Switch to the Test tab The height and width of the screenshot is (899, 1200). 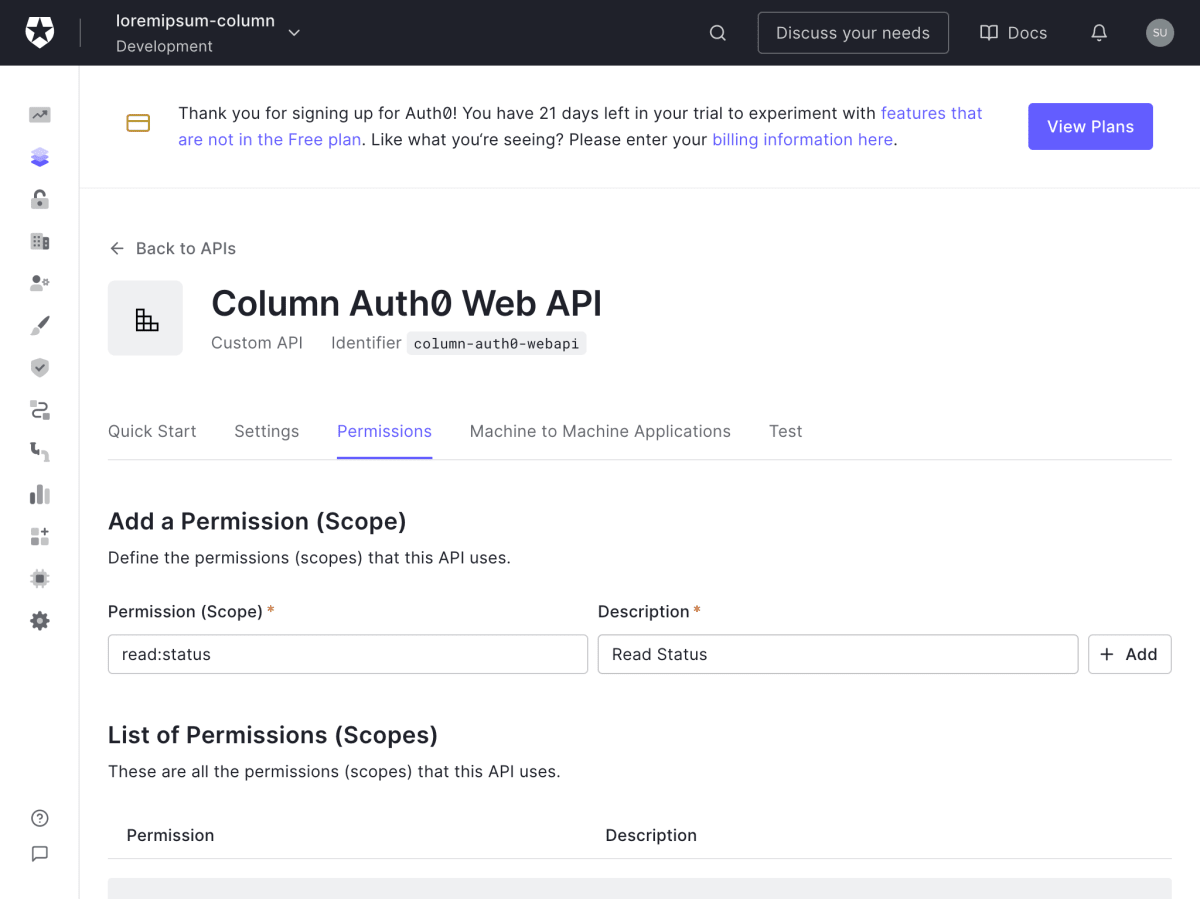point(786,431)
